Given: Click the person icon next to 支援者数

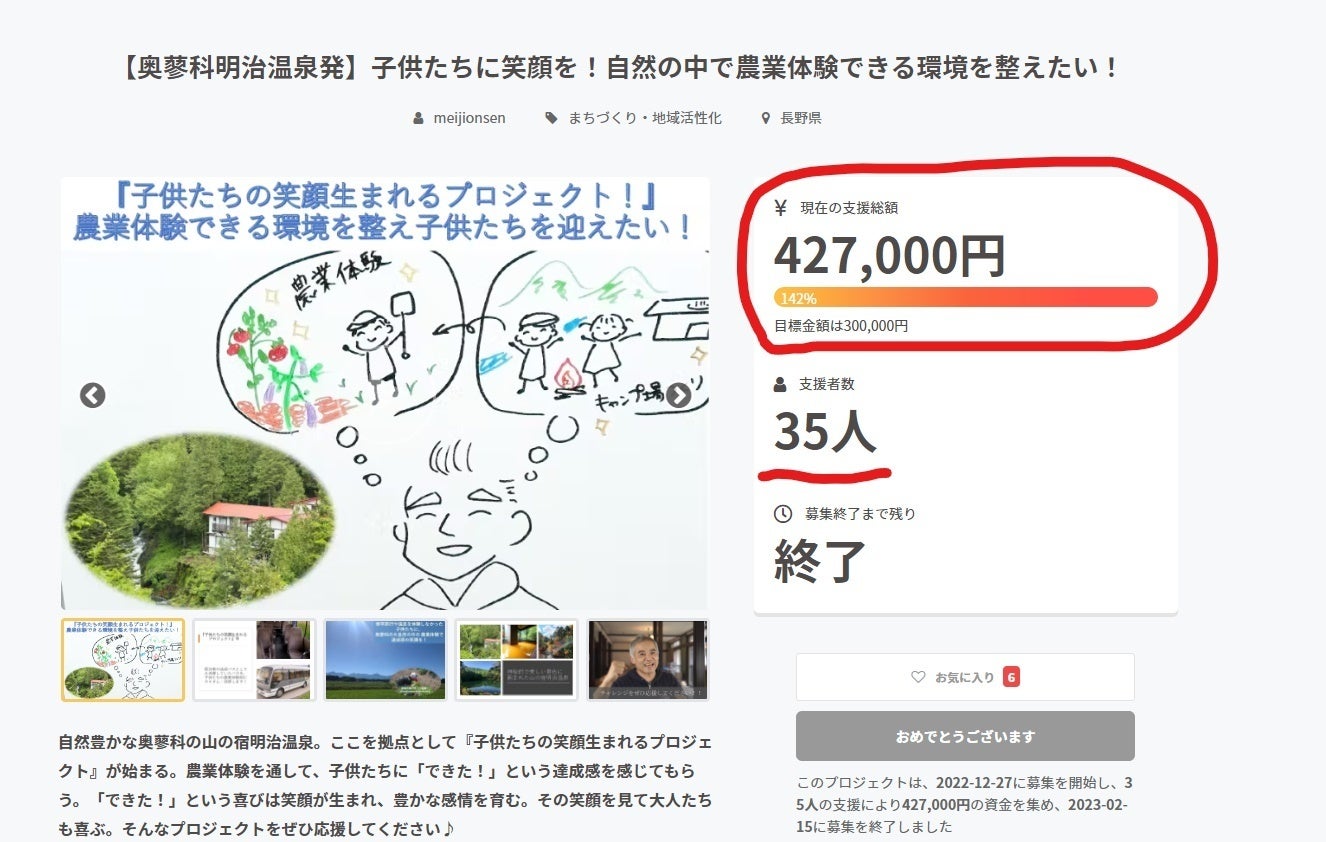Looking at the screenshot, I should [781, 384].
